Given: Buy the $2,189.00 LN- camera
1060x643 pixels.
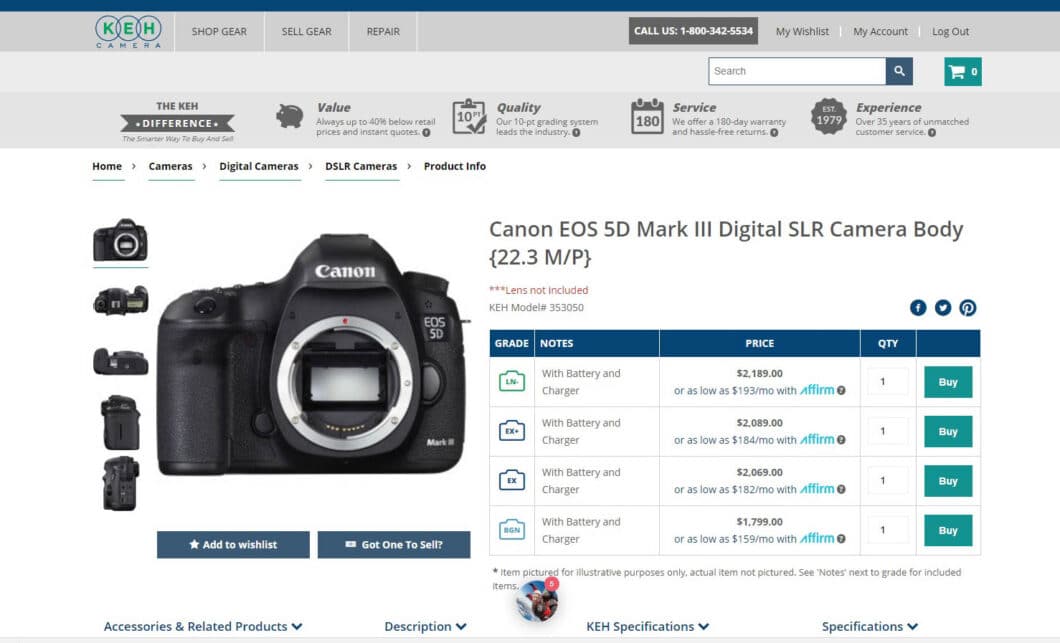Looking at the screenshot, I should (x=948, y=382).
